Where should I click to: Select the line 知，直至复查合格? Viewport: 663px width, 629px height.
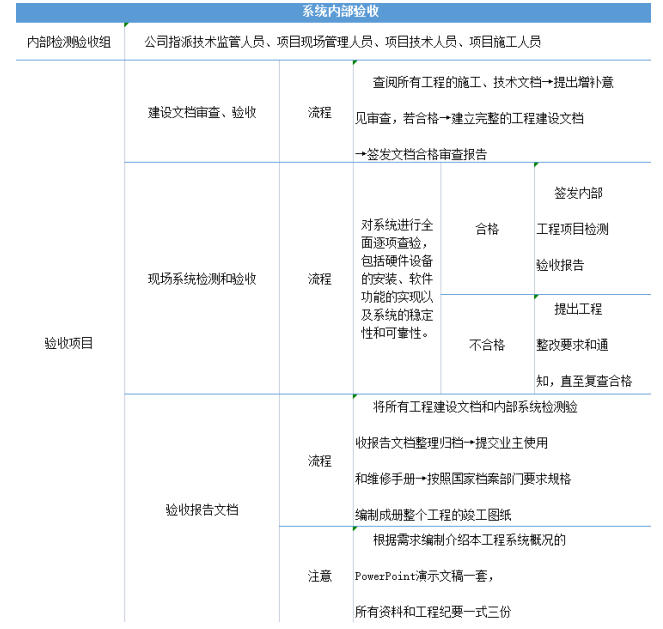coord(584,381)
